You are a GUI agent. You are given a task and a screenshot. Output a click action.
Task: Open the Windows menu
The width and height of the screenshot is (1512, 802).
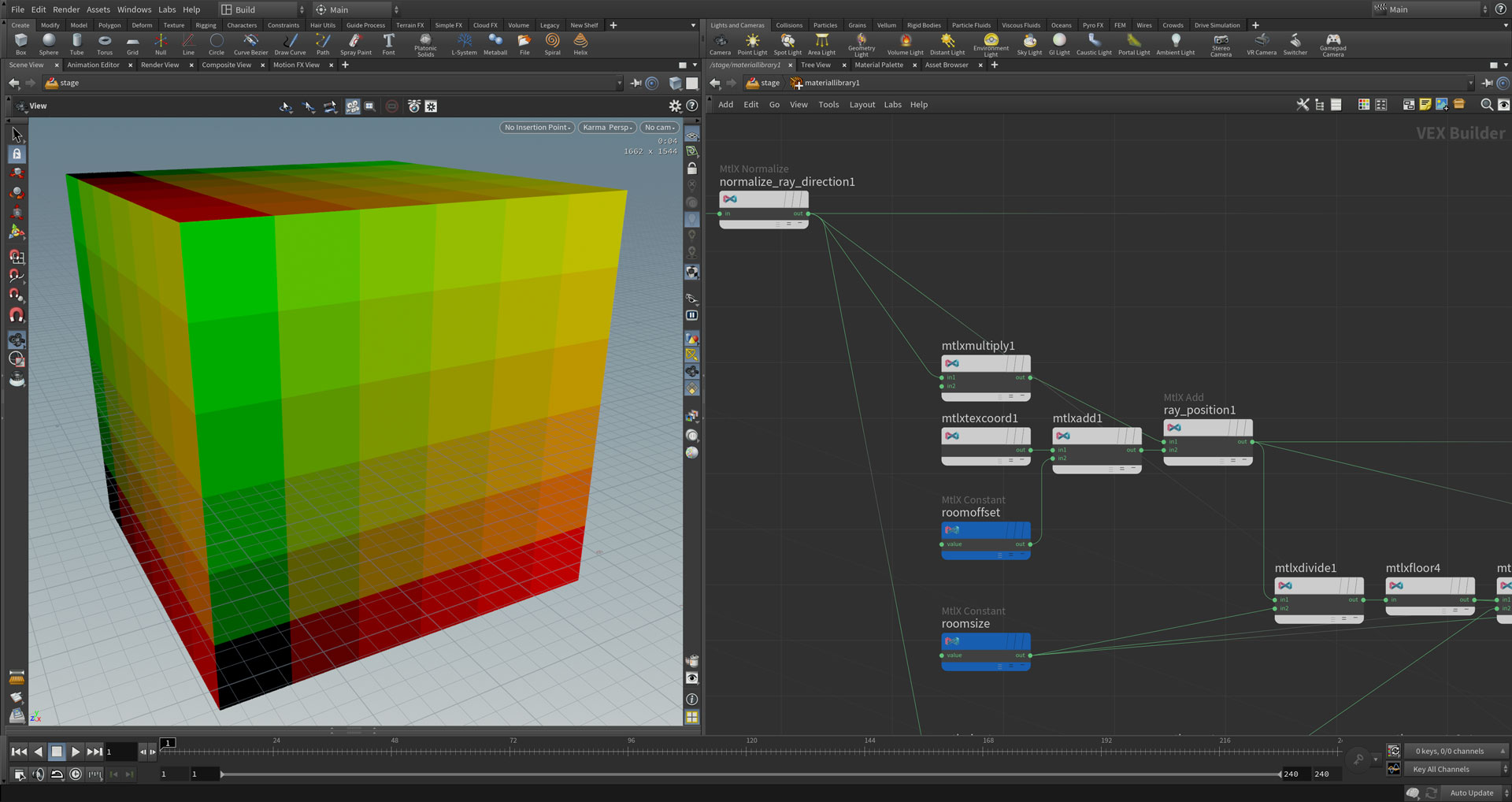134,9
